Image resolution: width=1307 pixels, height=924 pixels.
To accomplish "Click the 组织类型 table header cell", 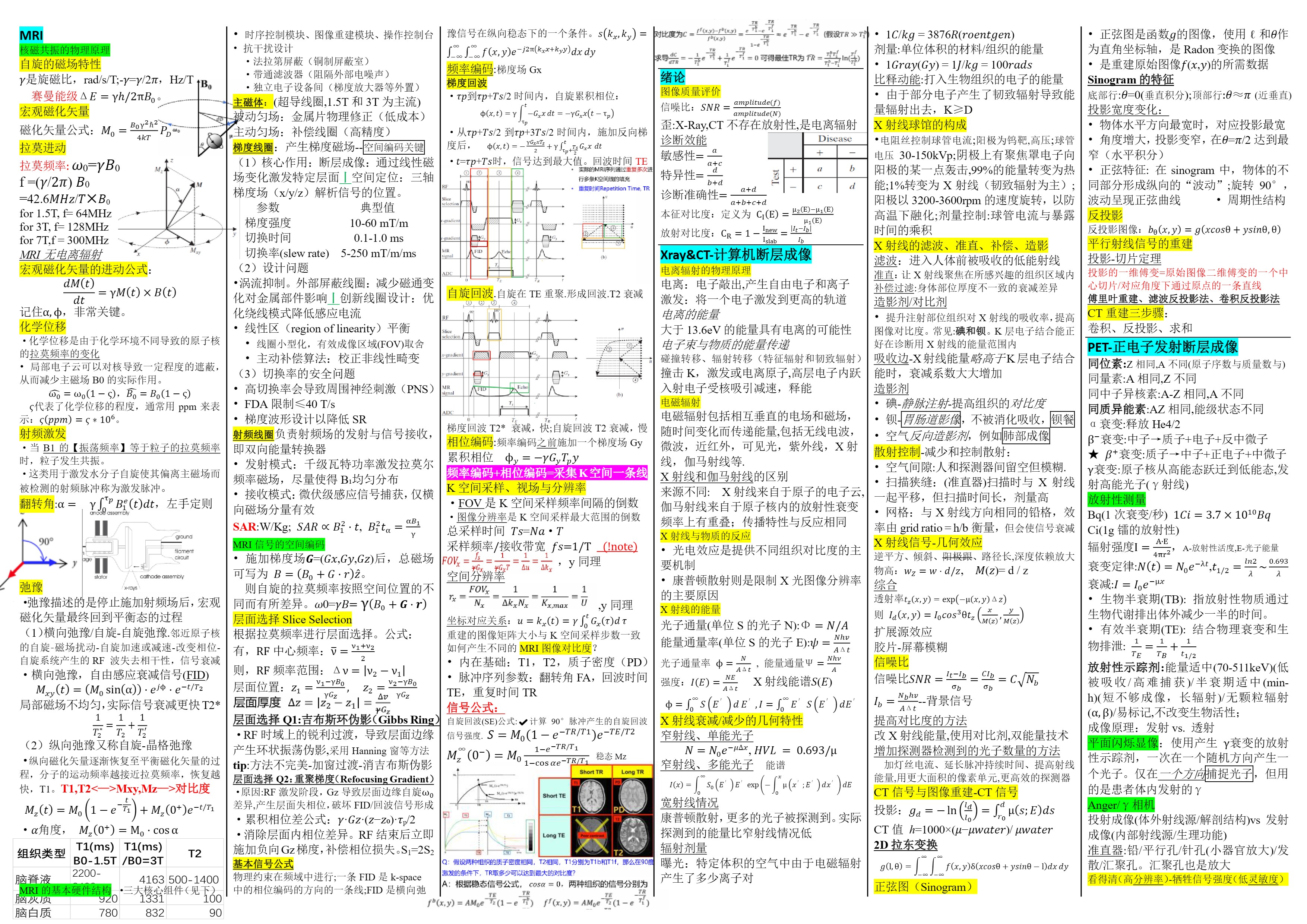I will [x=41, y=853].
